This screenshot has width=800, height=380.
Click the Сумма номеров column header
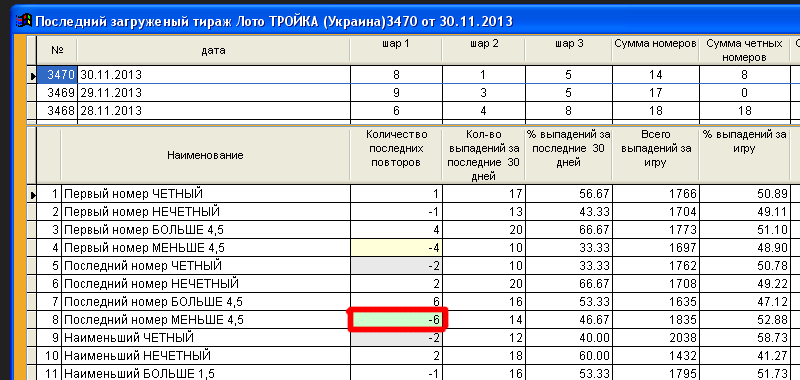point(656,50)
